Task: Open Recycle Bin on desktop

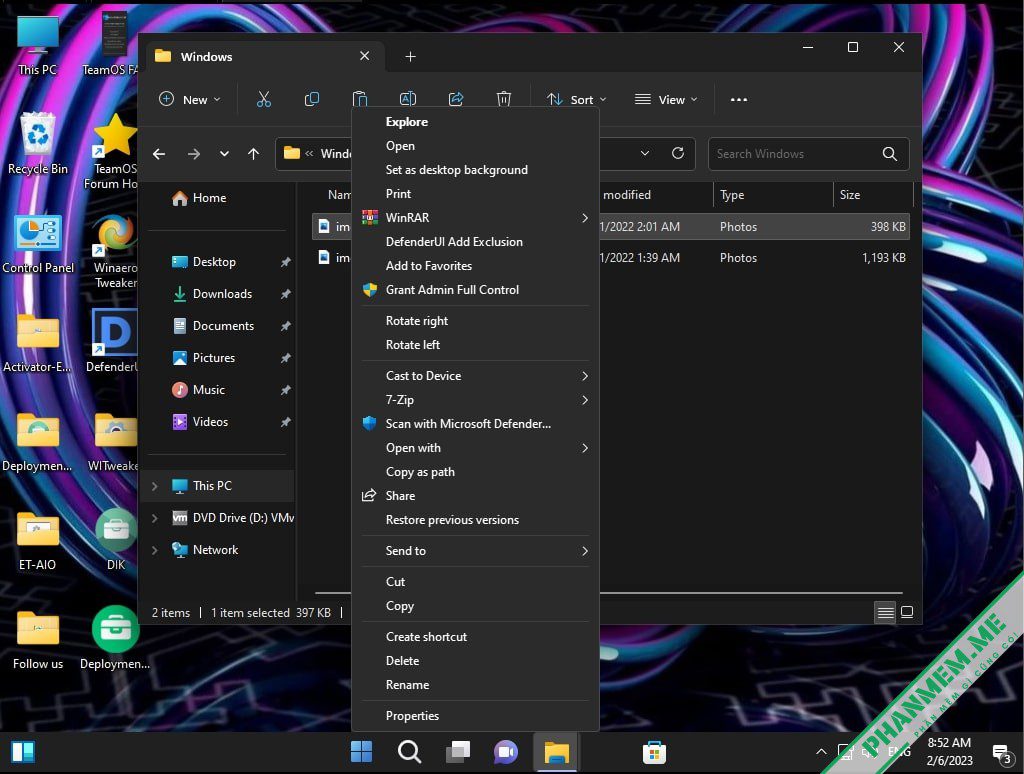Action: (37, 144)
